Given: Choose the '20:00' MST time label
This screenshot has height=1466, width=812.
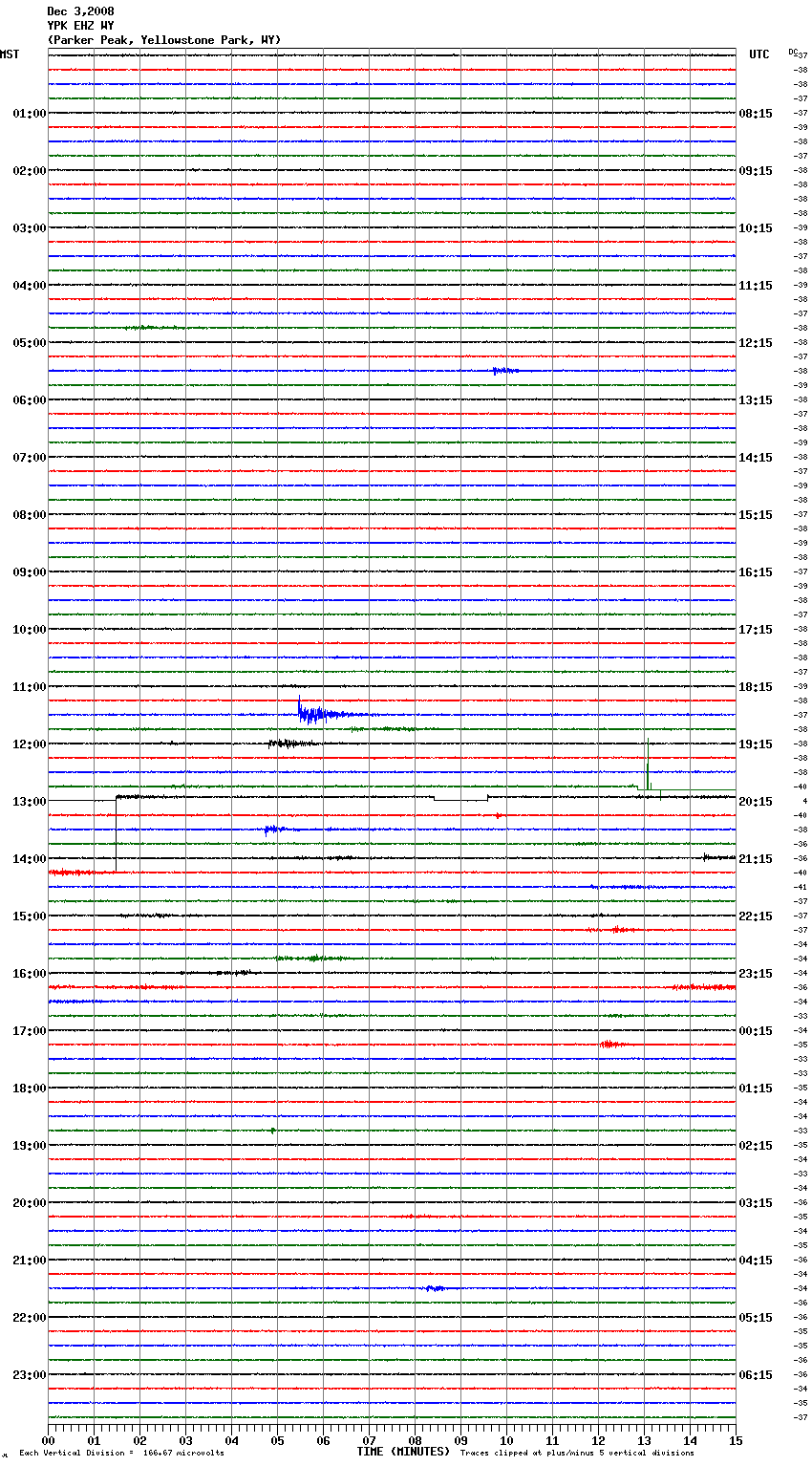Looking at the screenshot, I should point(29,1203).
